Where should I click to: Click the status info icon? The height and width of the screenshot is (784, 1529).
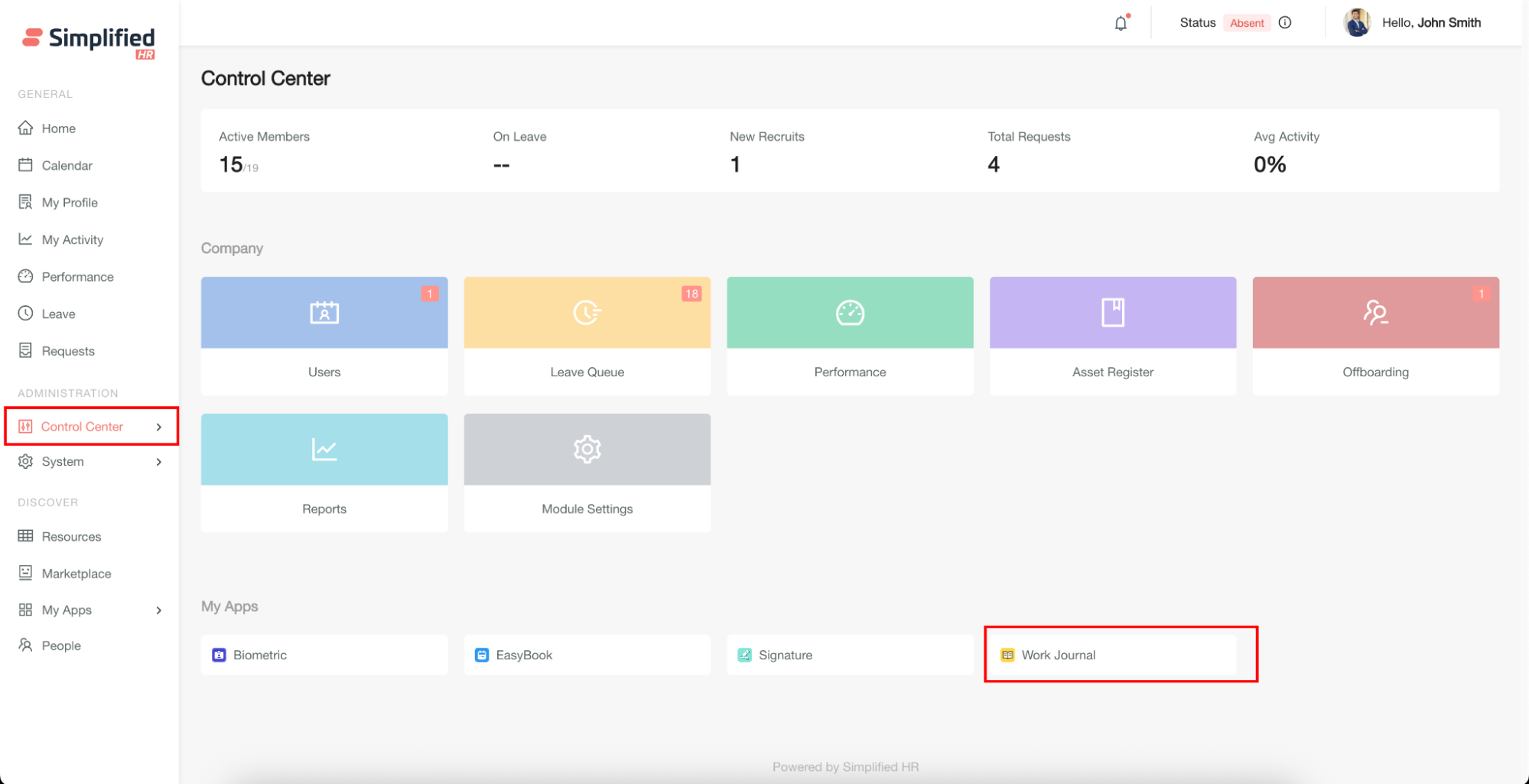click(x=1285, y=23)
